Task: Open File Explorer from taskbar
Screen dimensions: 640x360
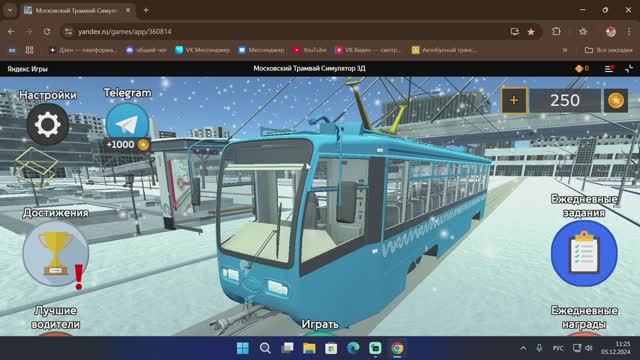Action: pos(309,348)
